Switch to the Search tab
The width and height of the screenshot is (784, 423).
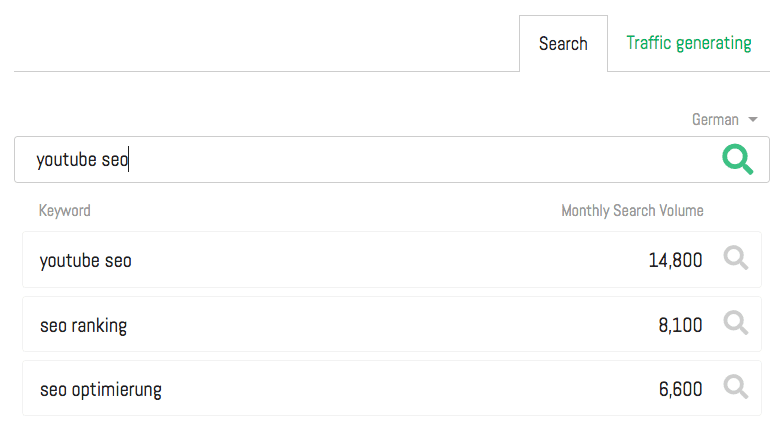click(563, 44)
